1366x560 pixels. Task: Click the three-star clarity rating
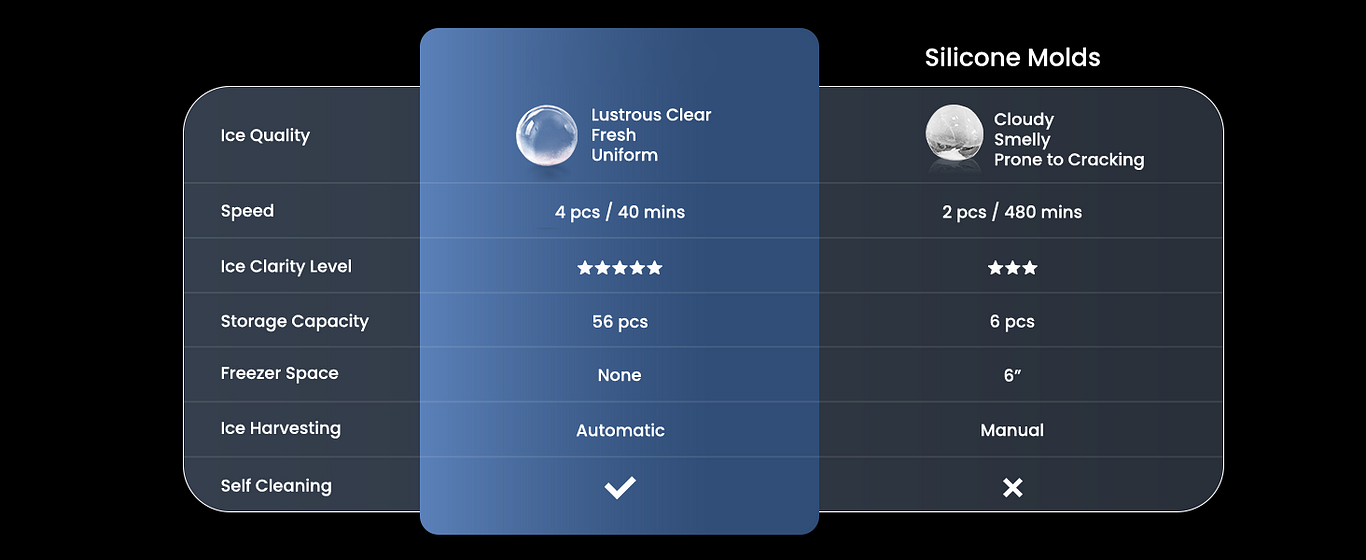point(1012,268)
